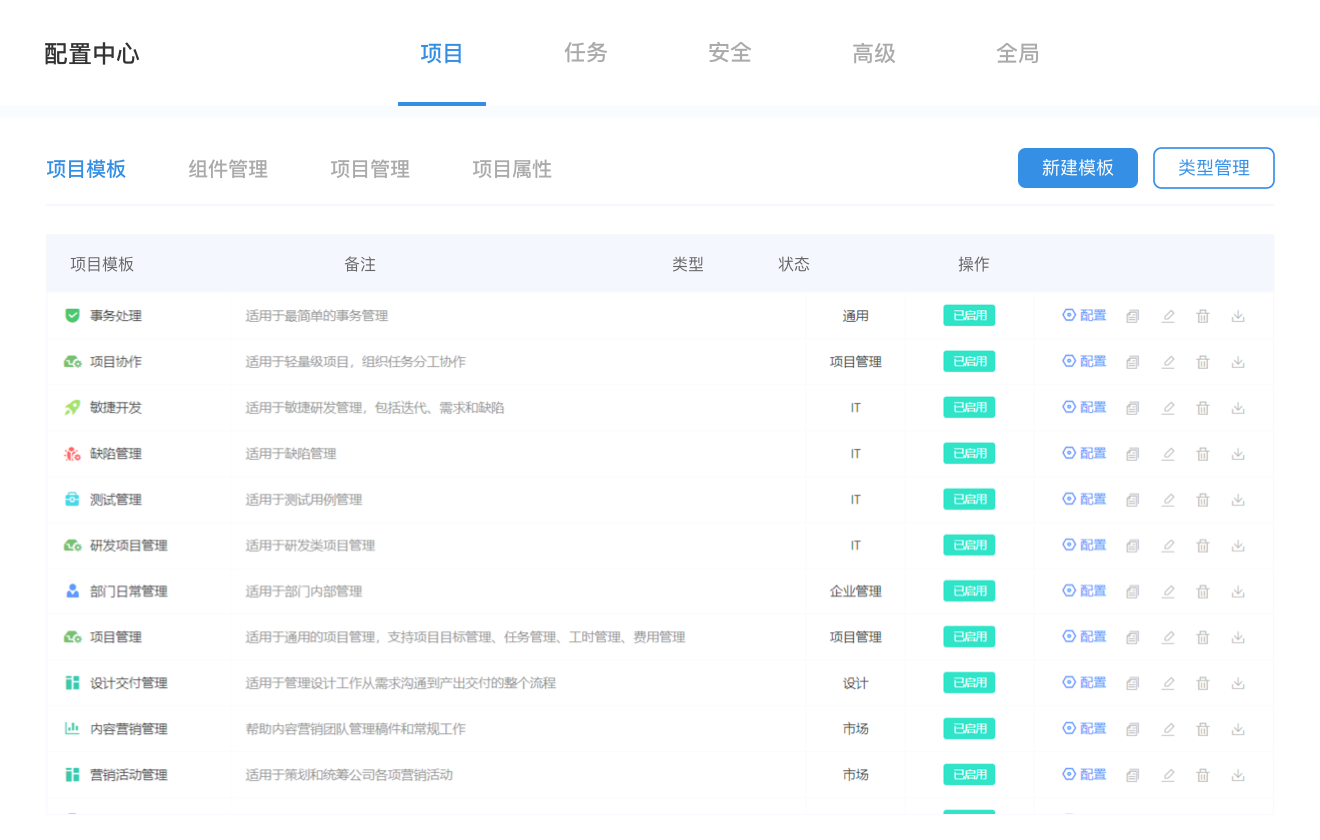Viewport: 1320px width, 840px height.
Task: Edit the 部门日常管理 template
Action: pos(1167,592)
